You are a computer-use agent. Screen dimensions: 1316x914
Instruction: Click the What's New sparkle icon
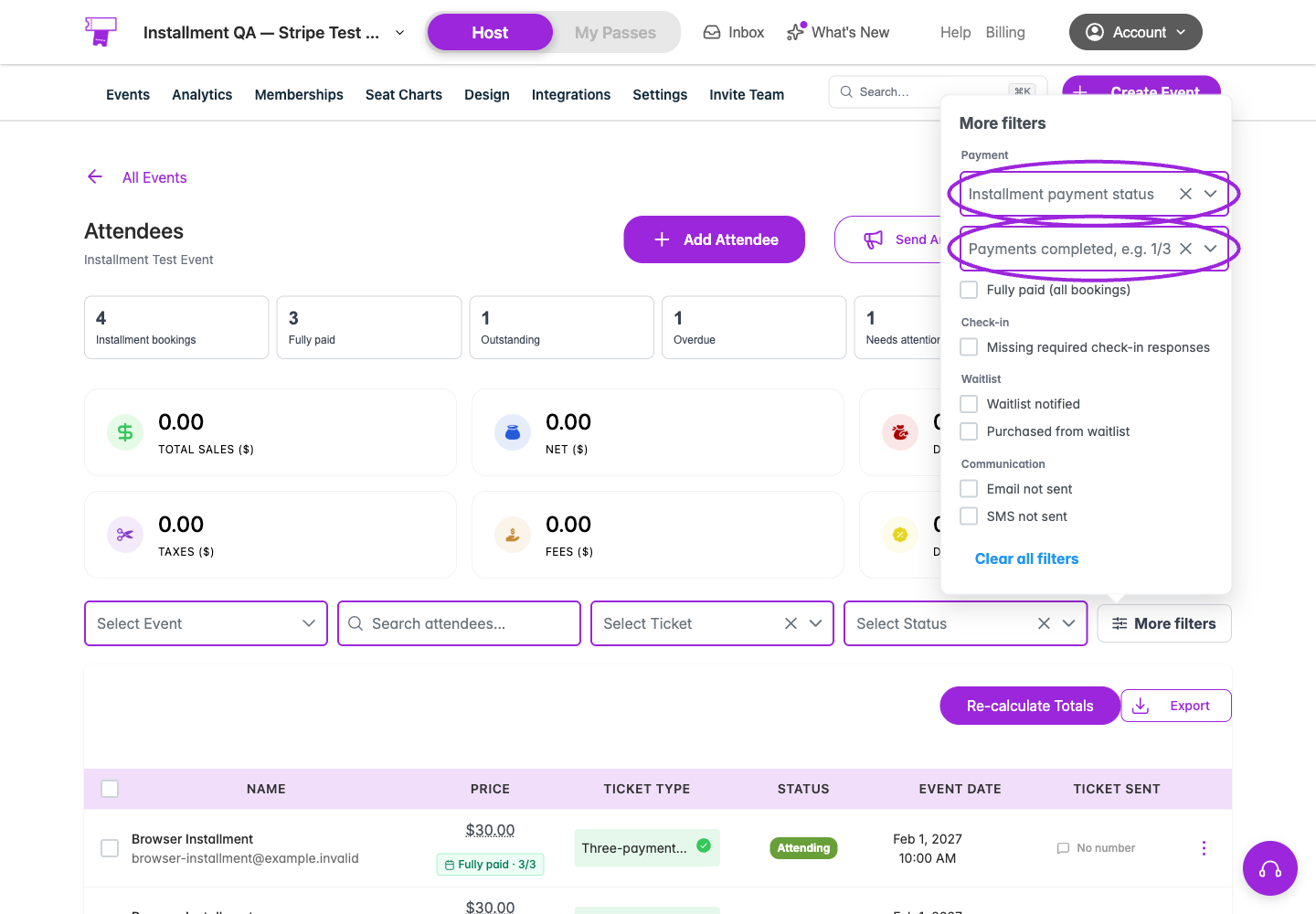tap(795, 32)
